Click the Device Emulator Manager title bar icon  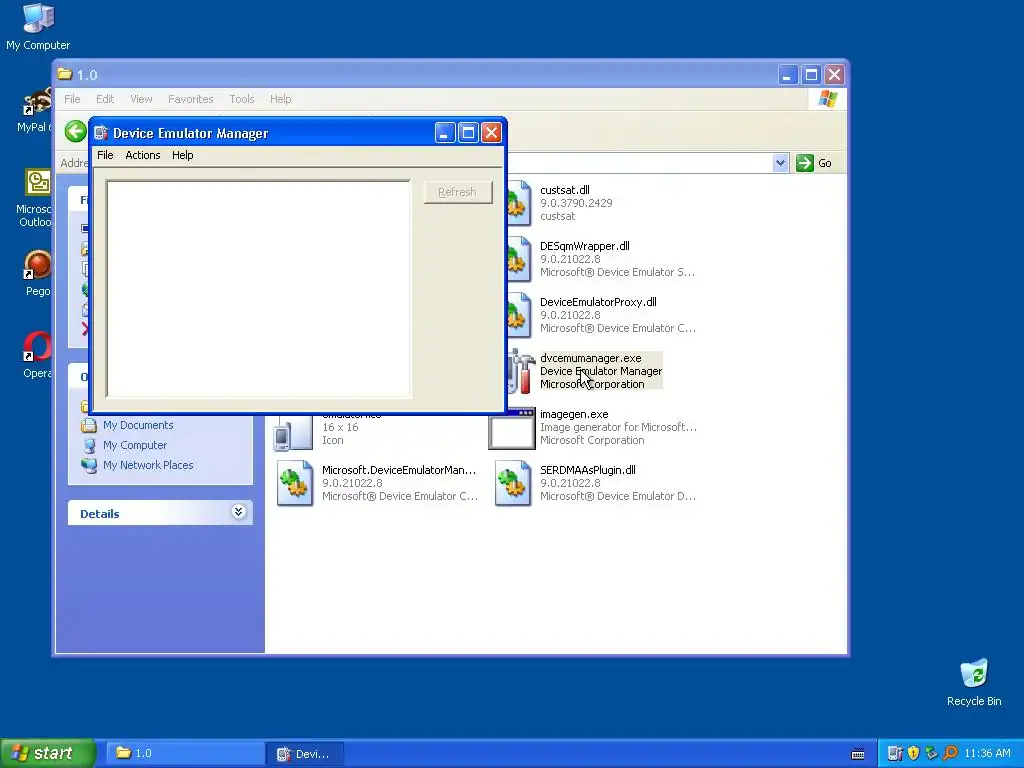tap(101, 133)
